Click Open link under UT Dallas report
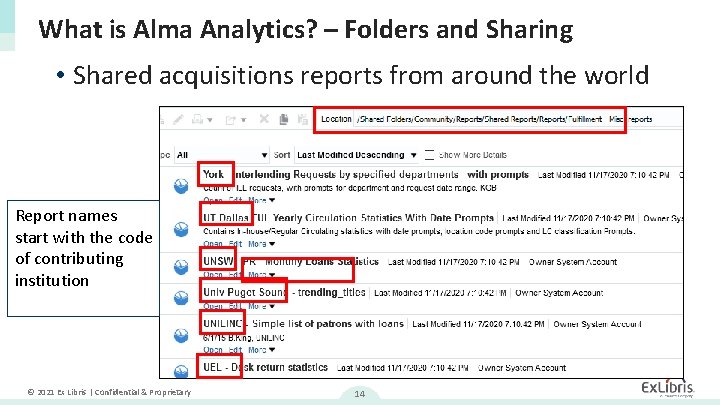720x405 pixels. [213, 244]
